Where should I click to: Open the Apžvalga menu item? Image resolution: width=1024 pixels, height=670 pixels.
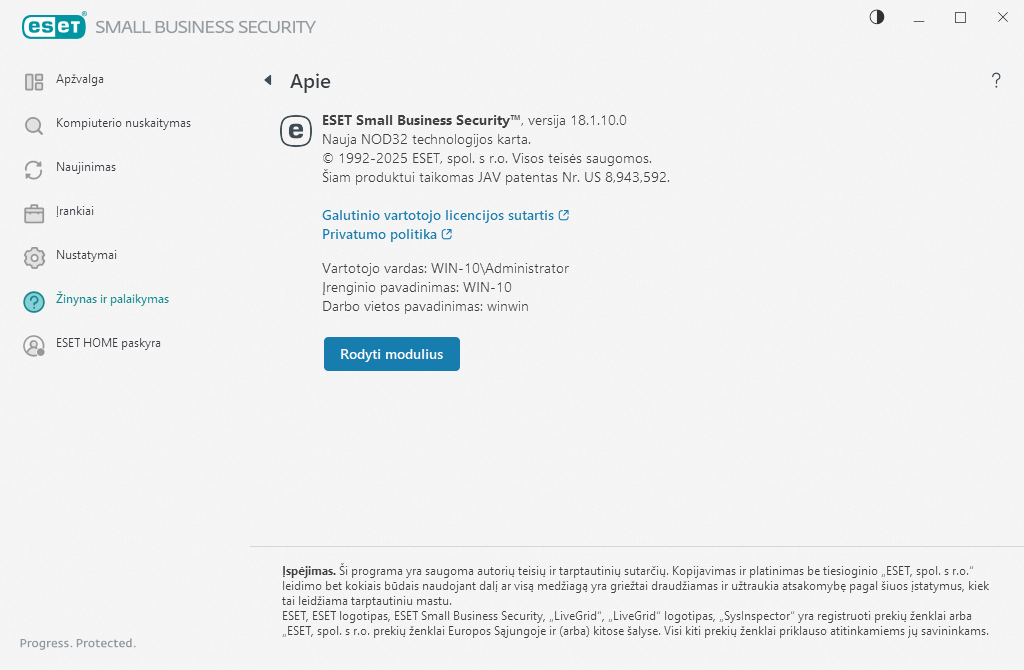[x=80, y=79]
